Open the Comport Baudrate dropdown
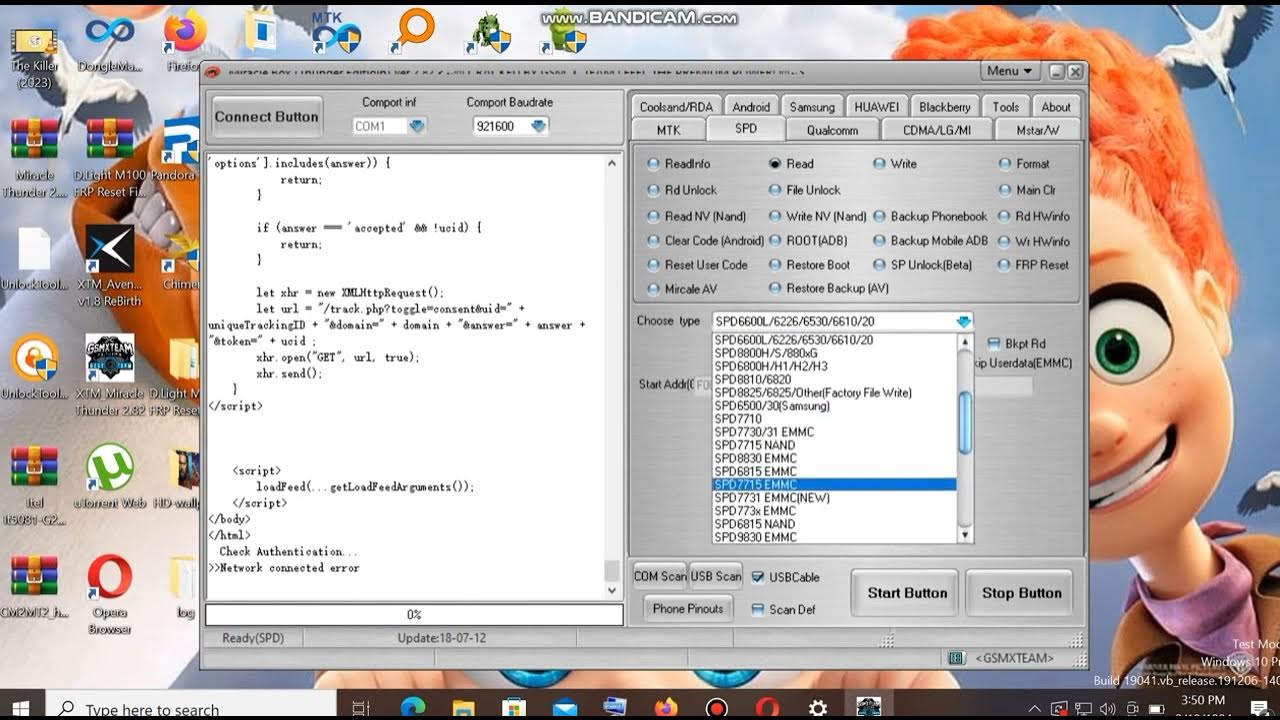1280x720 pixels. click(539, 126)
